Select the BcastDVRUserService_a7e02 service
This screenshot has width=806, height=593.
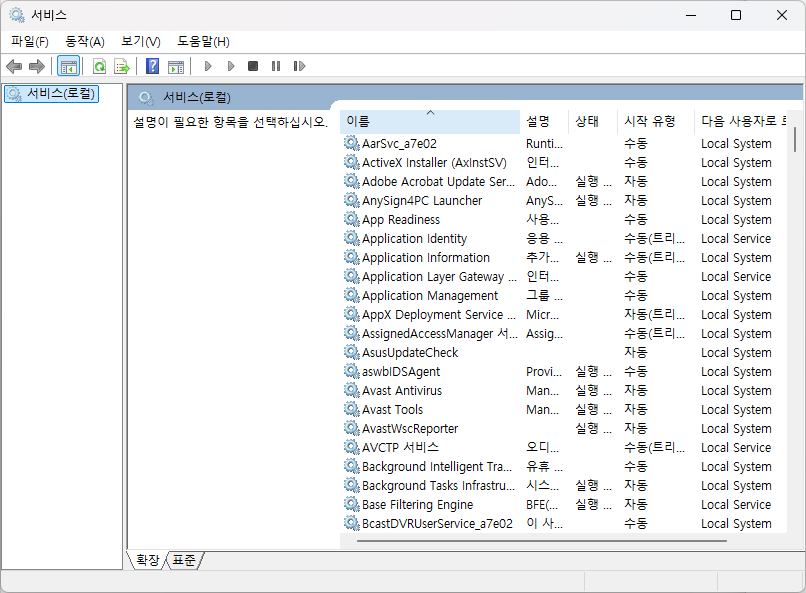[x=563, y=524]
